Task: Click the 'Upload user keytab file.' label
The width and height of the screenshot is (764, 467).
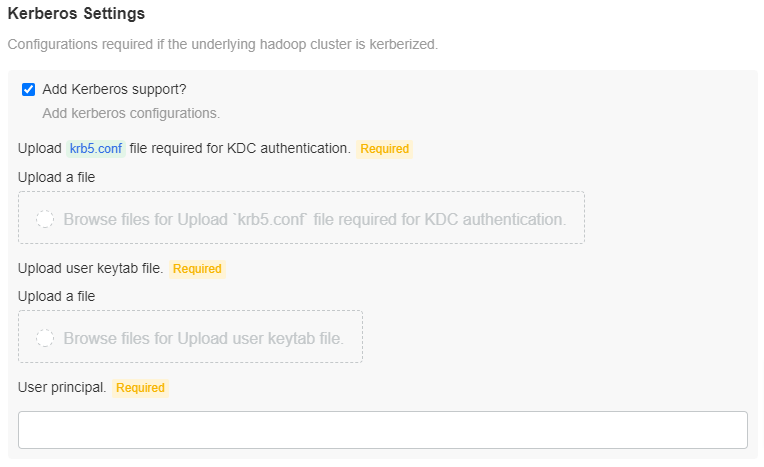Action: [90, 269]
